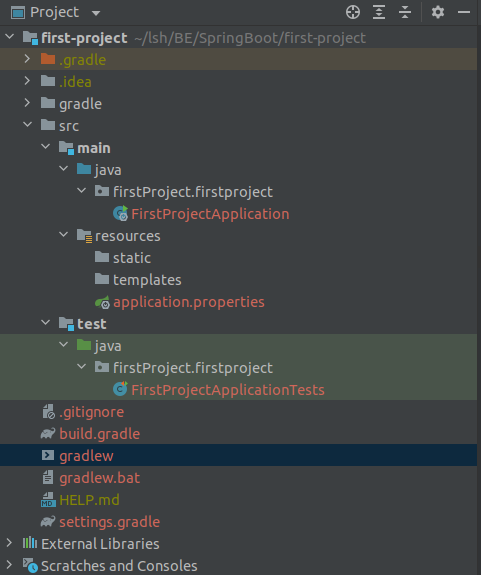Screen dimensions: 481x575
Task: Select the first-project root label
Action: point(84,38)
